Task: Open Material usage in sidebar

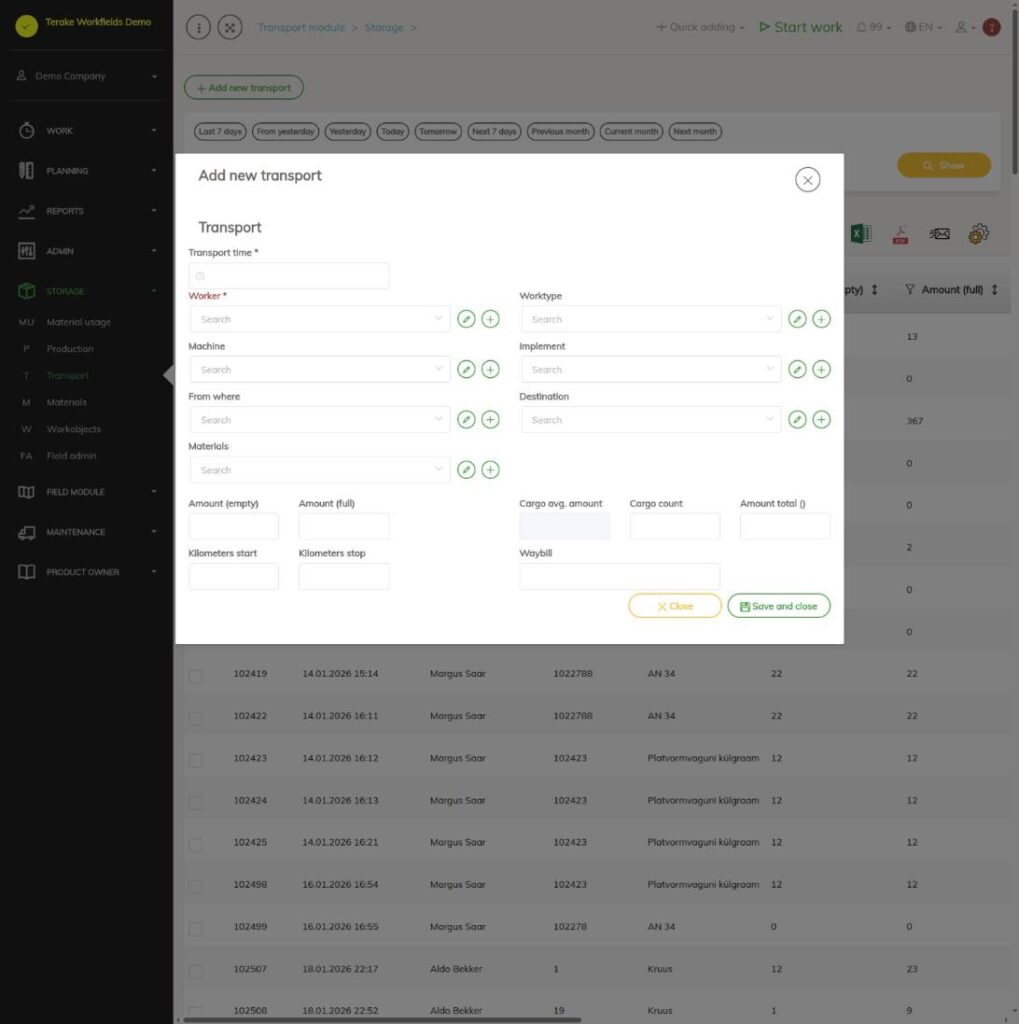Action: tap(78, 322)
